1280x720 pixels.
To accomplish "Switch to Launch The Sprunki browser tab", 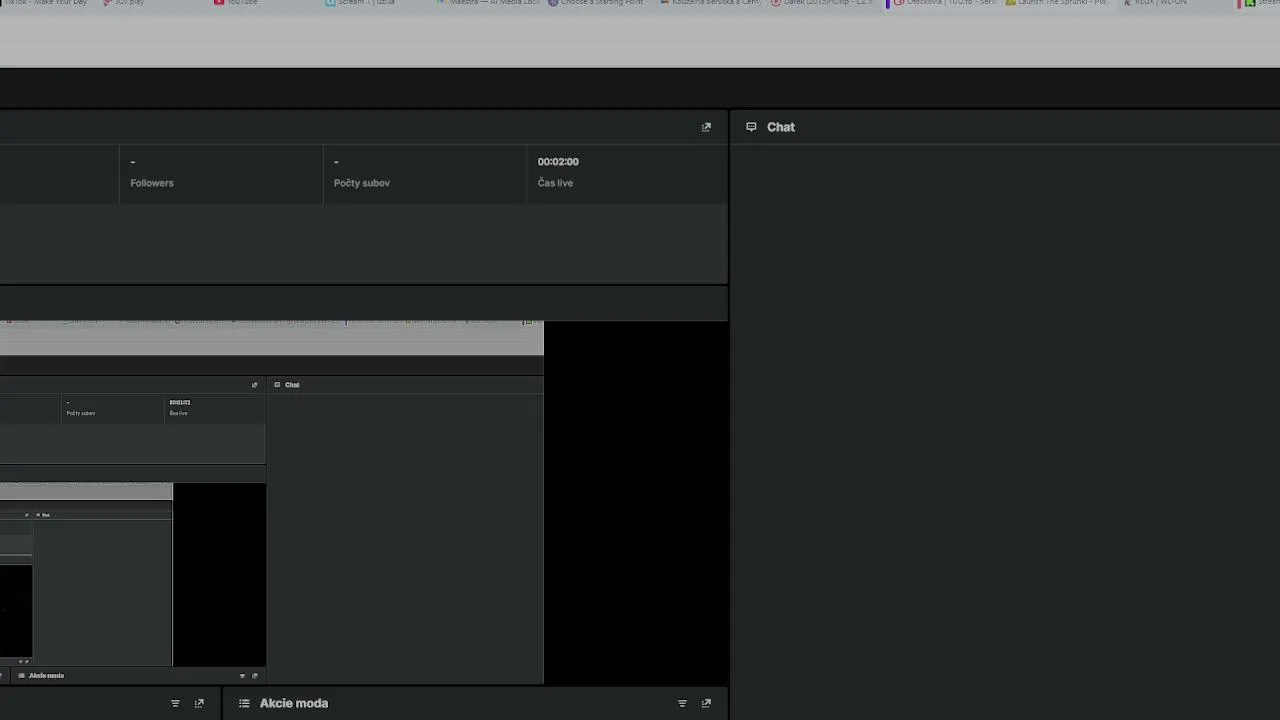I will [1056, 3].
